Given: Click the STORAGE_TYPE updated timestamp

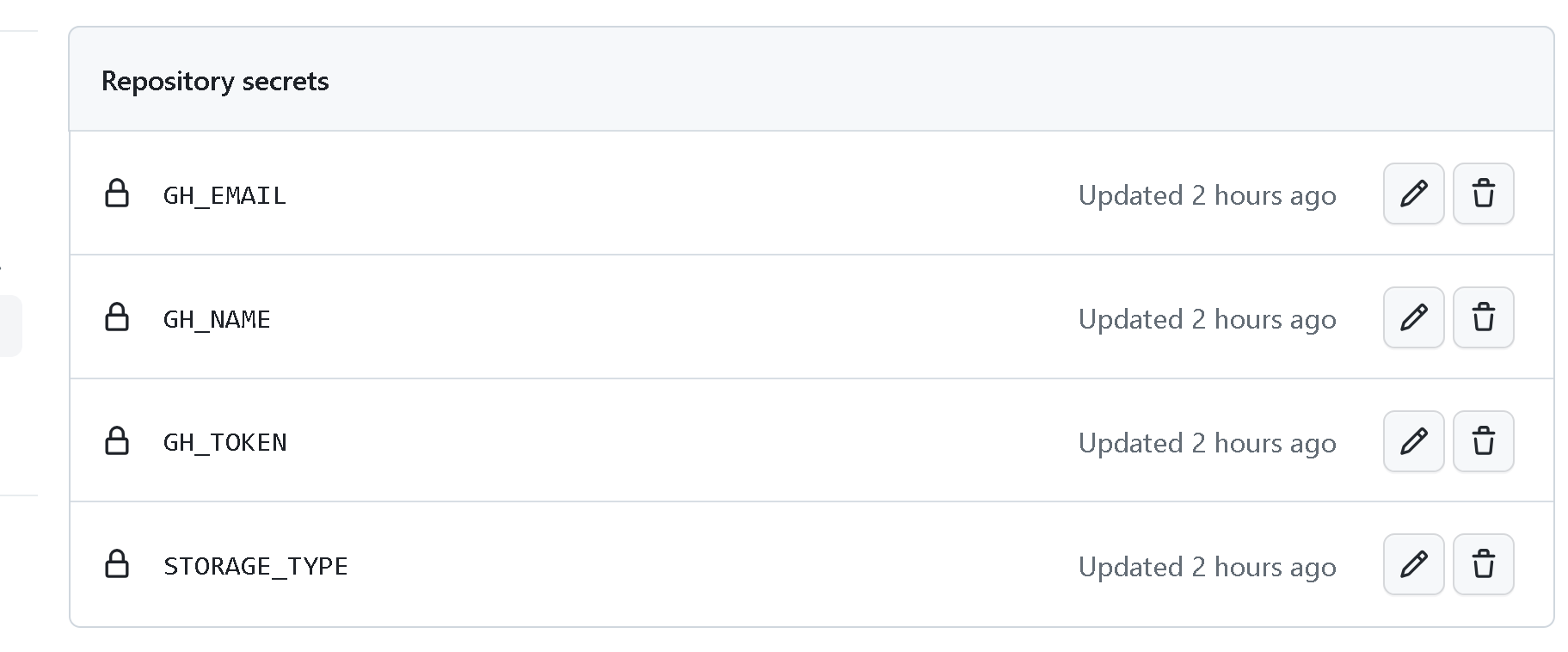Looking at the screenshot, I should (1207, 567).
